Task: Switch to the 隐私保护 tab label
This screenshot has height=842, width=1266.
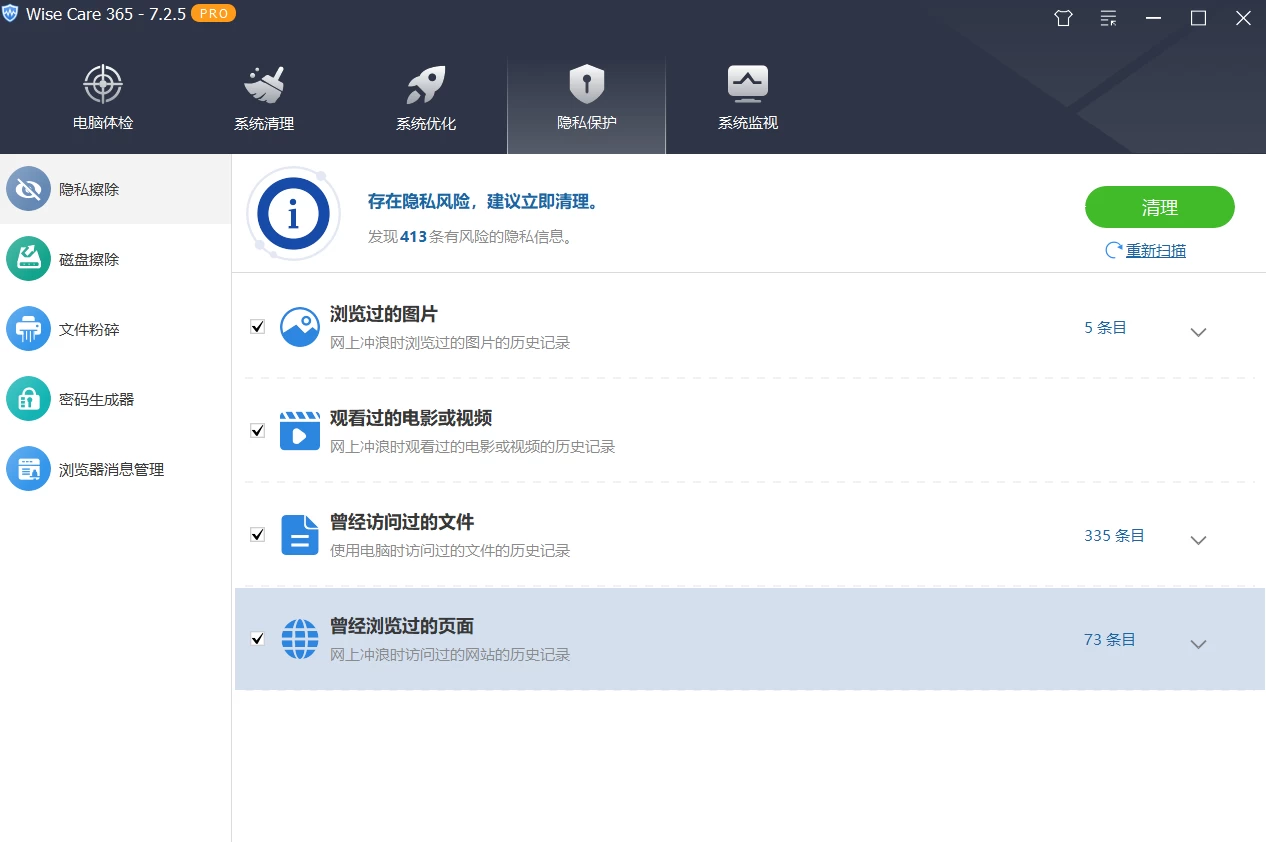Action: coord(587,123)
